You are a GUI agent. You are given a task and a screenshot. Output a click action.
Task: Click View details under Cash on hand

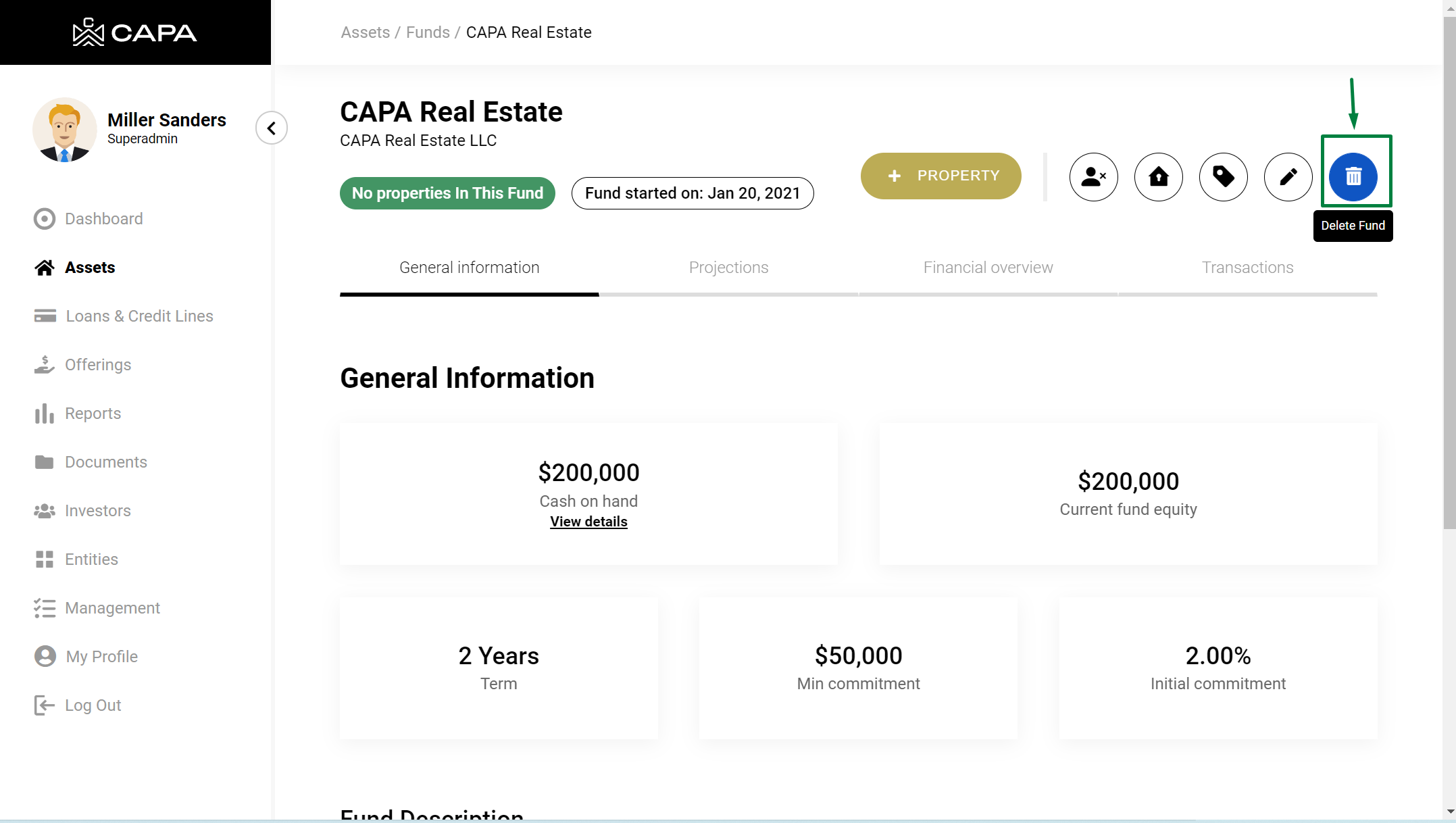pyautogui.click(x=588, y=522)
